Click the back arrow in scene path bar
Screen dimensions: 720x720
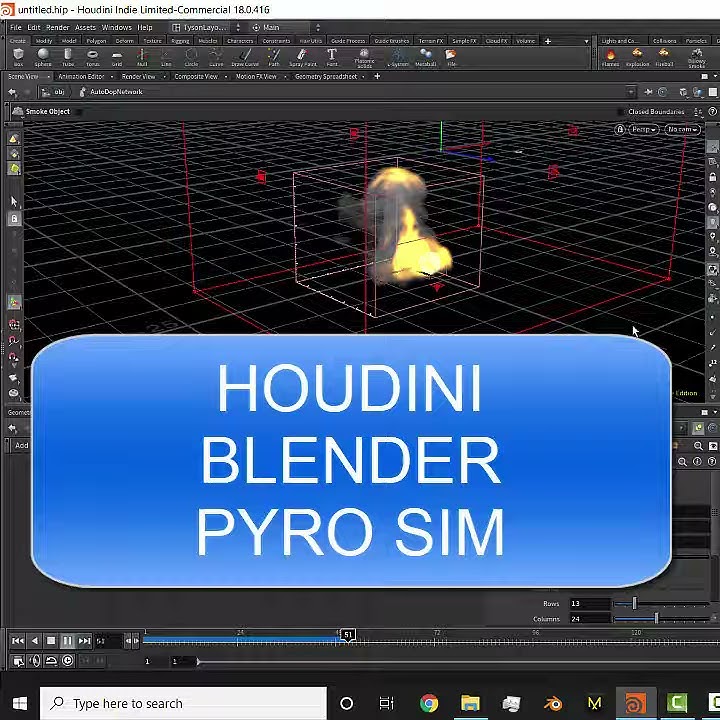coord(12,92)
